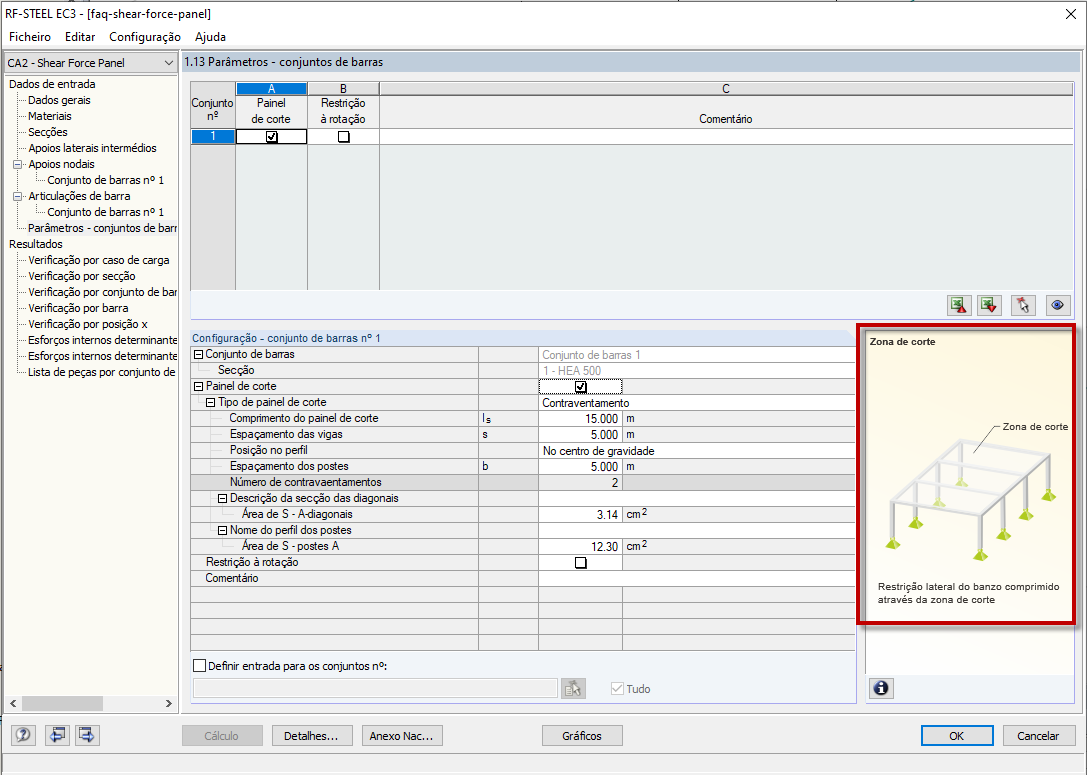
Task: Select Conjunto de barras nº 1 under Apoios nodais
Action: pyautogui.click(x=105, y=180)
